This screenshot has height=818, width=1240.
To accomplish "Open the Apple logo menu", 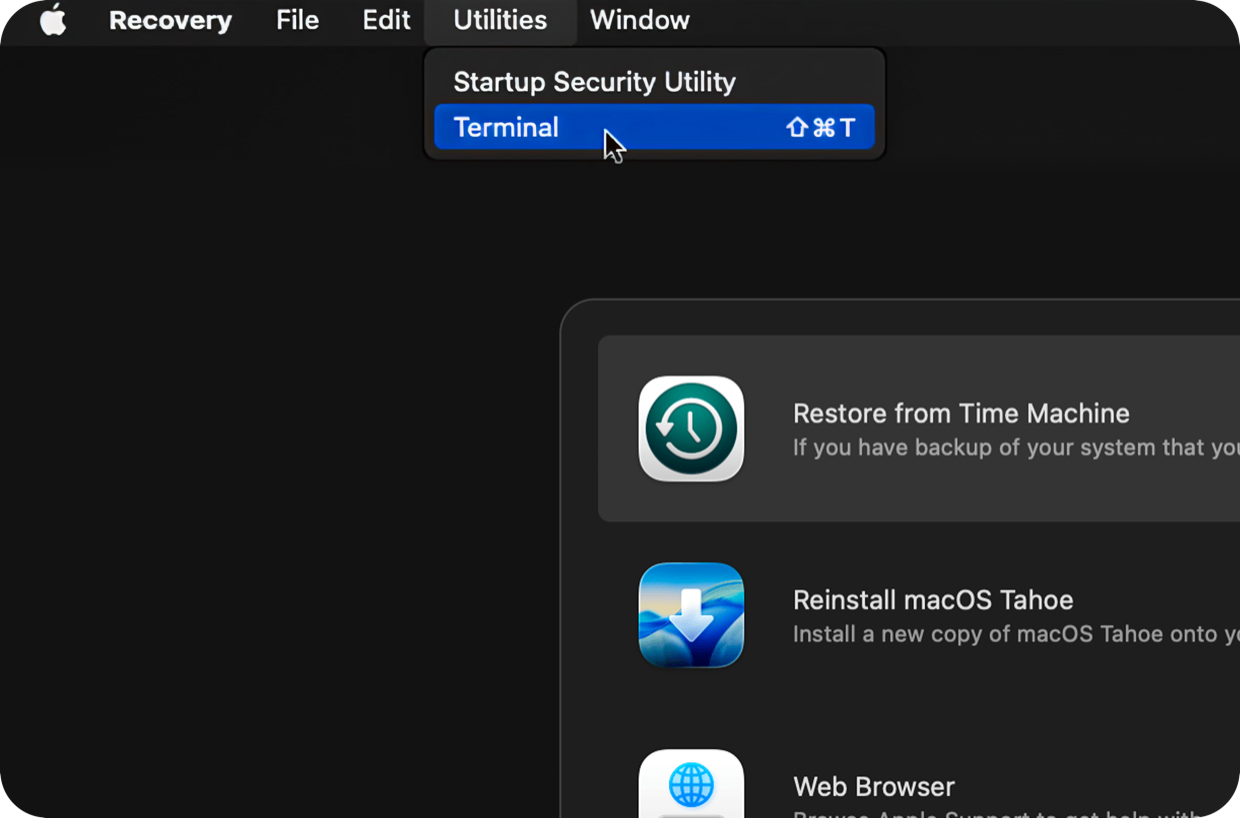I will 53,20.
